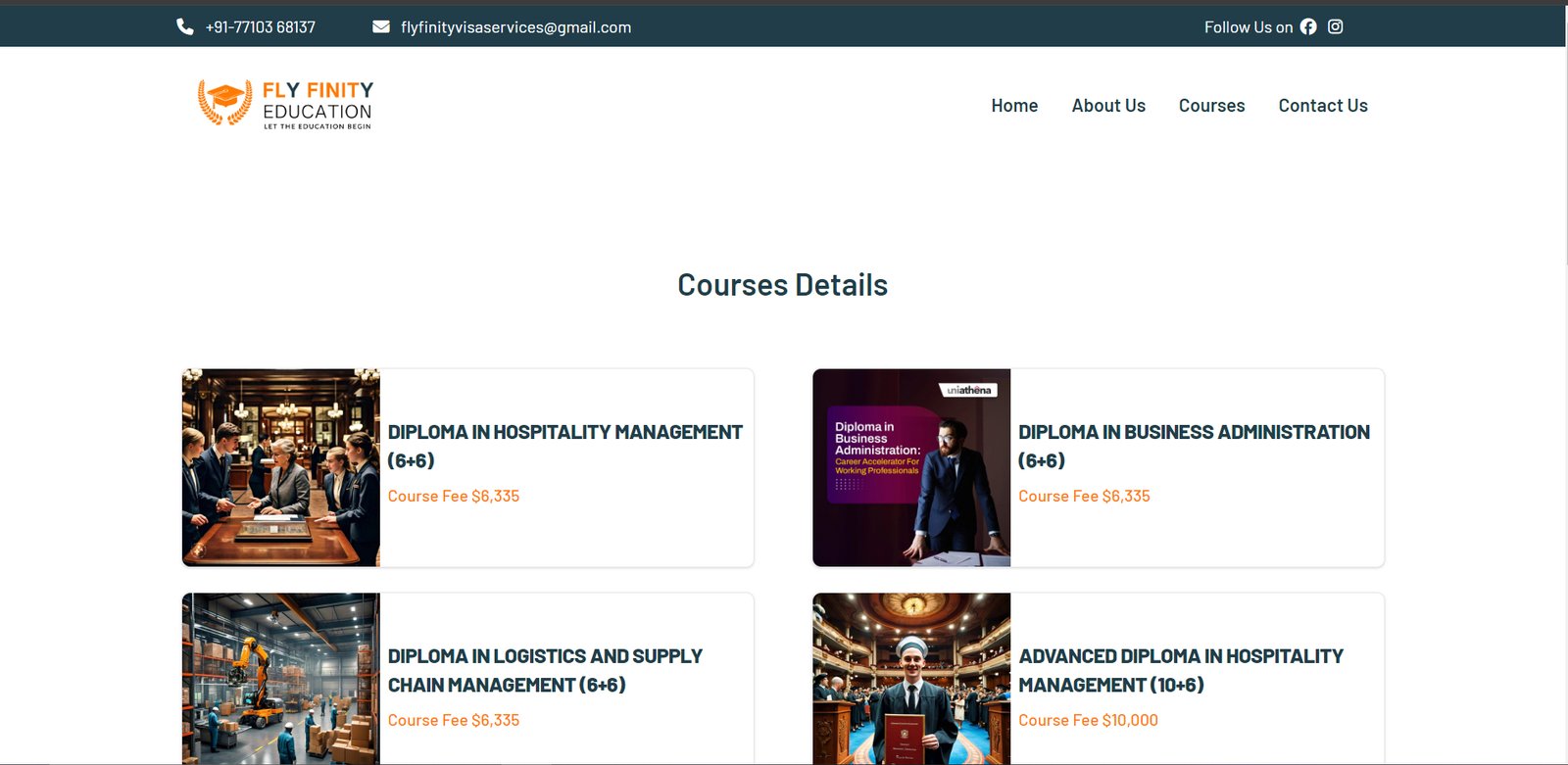Click the Fly Finity Education logo

coord(285,104)
